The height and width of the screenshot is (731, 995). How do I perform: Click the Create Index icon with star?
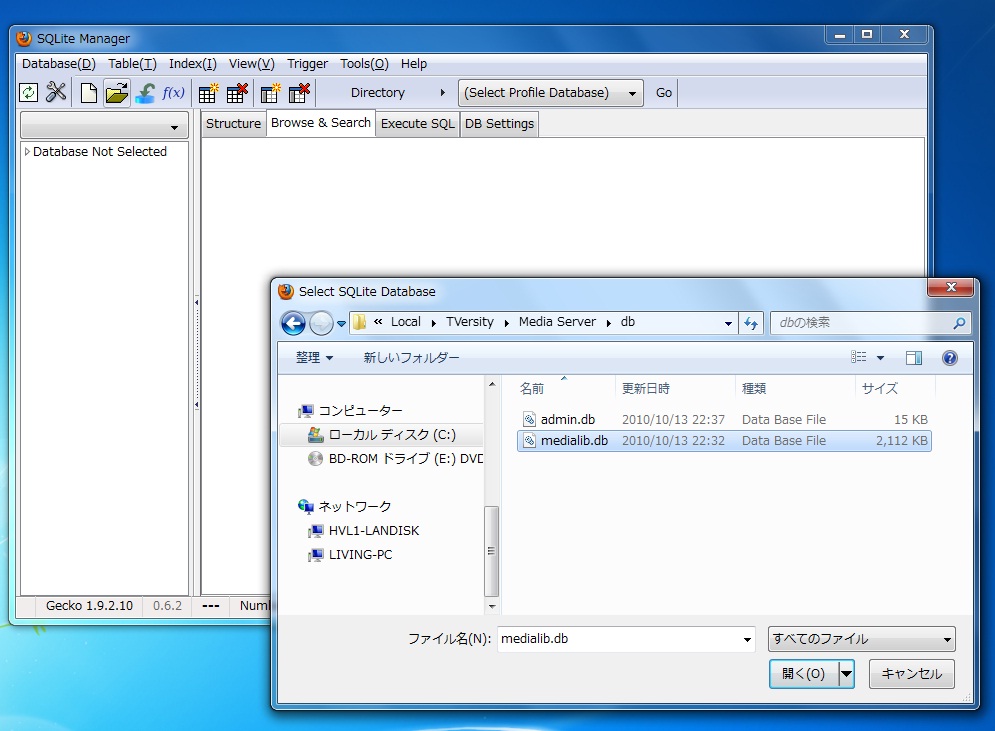[270, 93]
